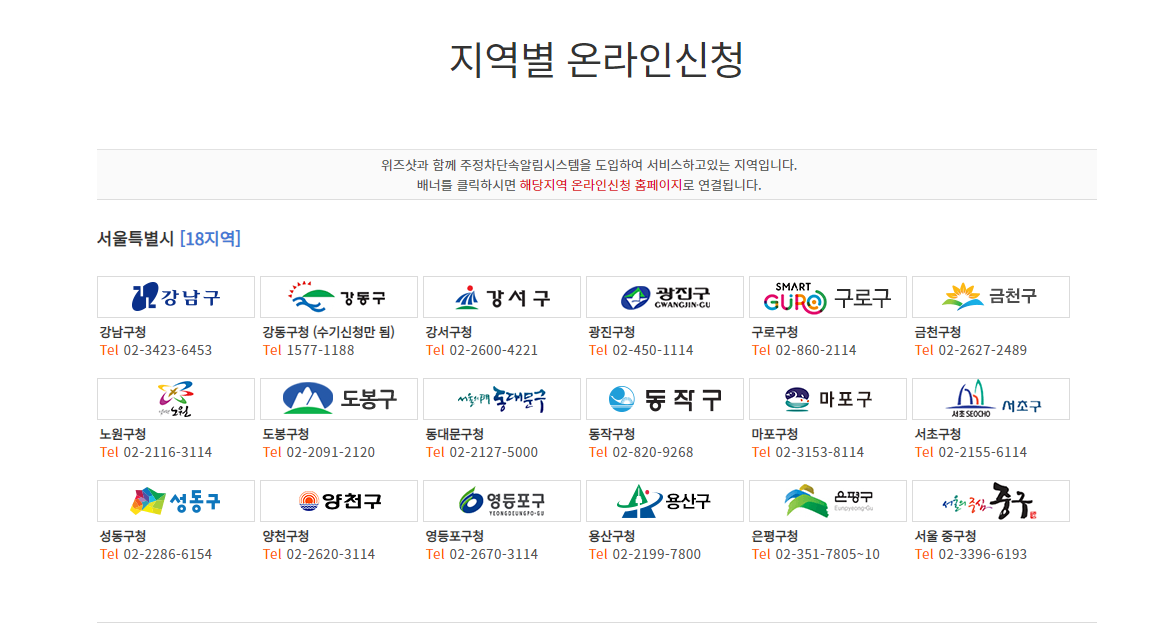Select phone number 02-2091-2120
Viewport: 1164px width, 629px height.
pos(330,452)
